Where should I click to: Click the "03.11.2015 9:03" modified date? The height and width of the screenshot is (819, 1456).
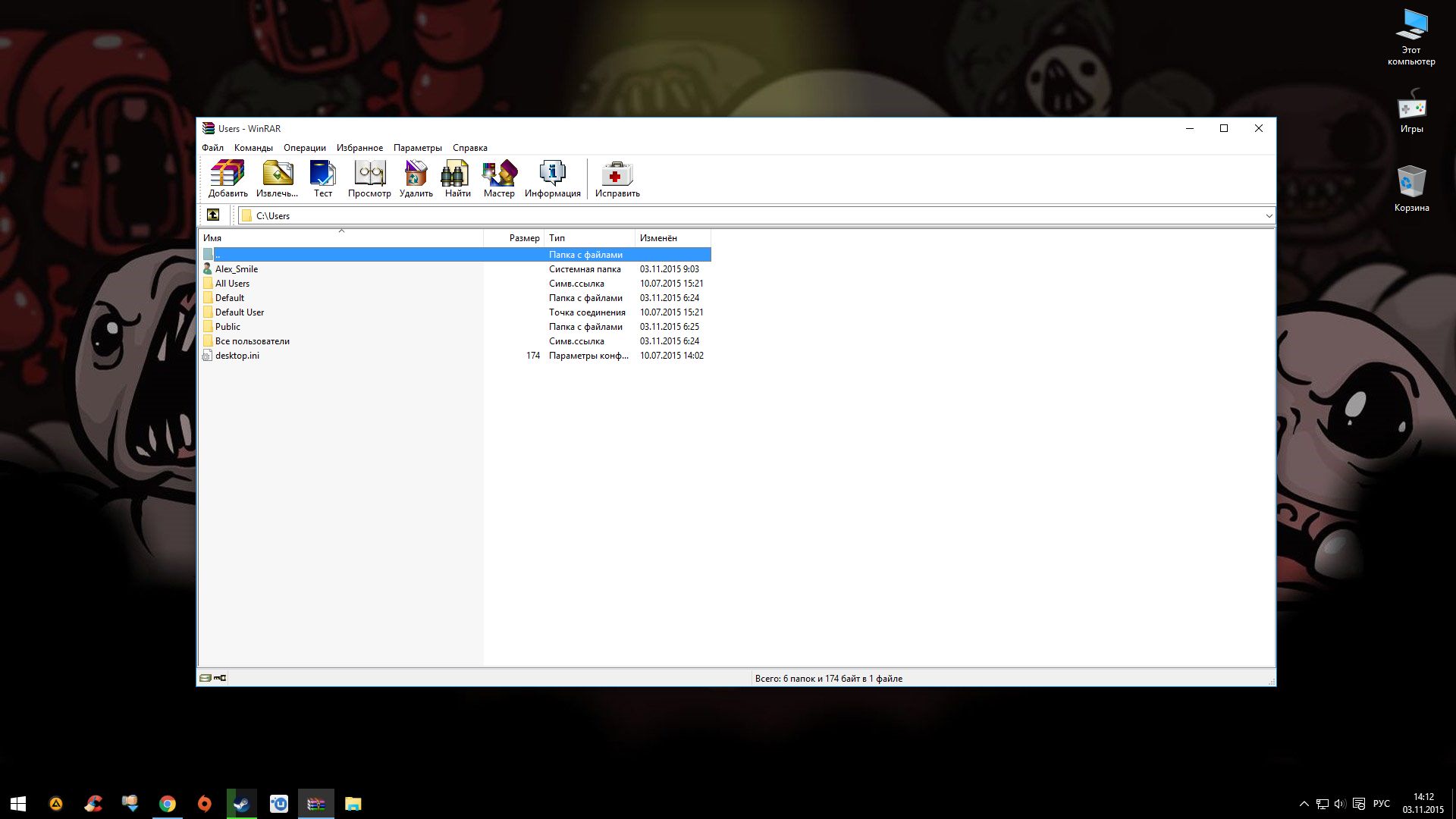coord(670,269)
